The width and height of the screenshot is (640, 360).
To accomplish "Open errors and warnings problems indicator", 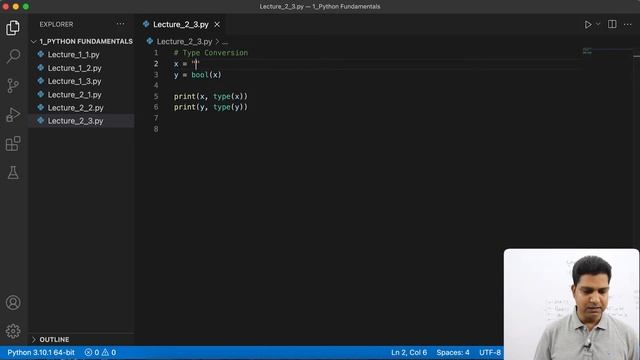I will (x=100, y=352).
